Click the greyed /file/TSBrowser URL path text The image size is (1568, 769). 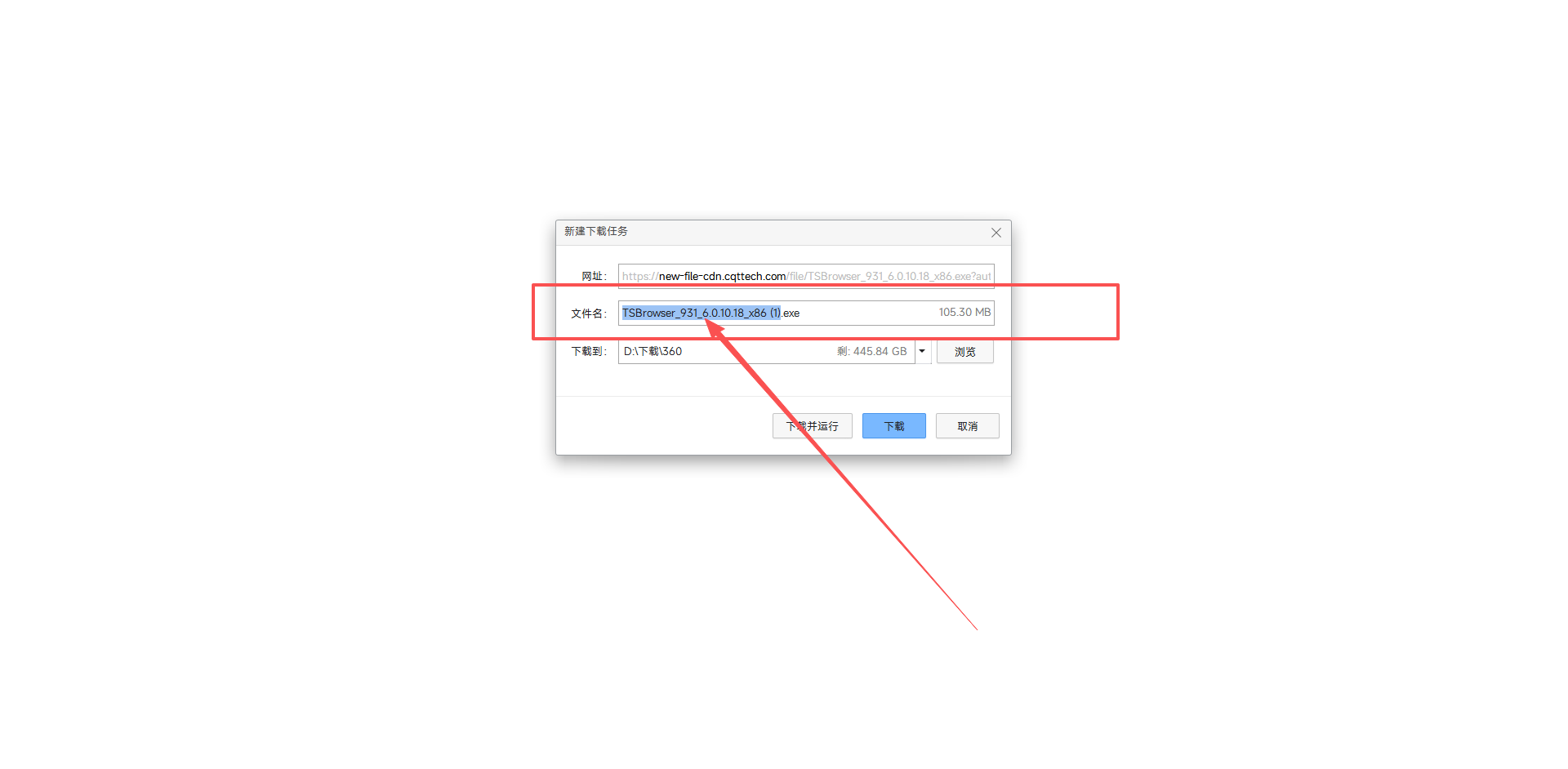[889, 276]
